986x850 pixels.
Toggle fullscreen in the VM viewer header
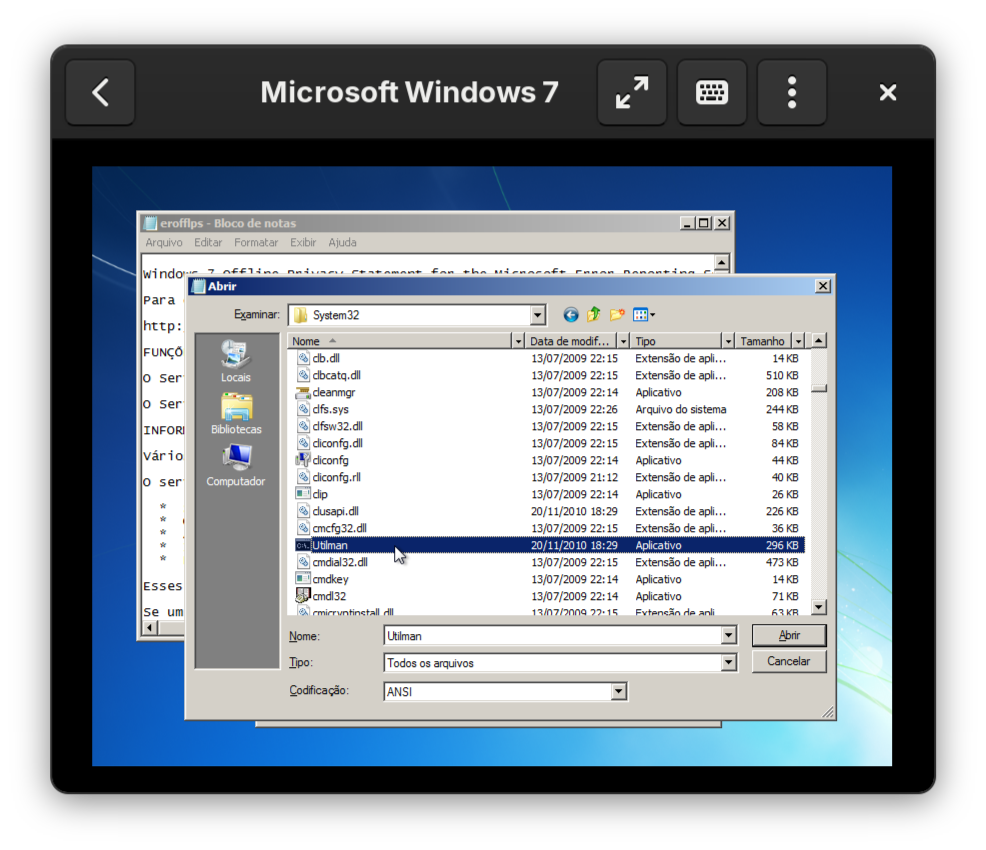632,92
